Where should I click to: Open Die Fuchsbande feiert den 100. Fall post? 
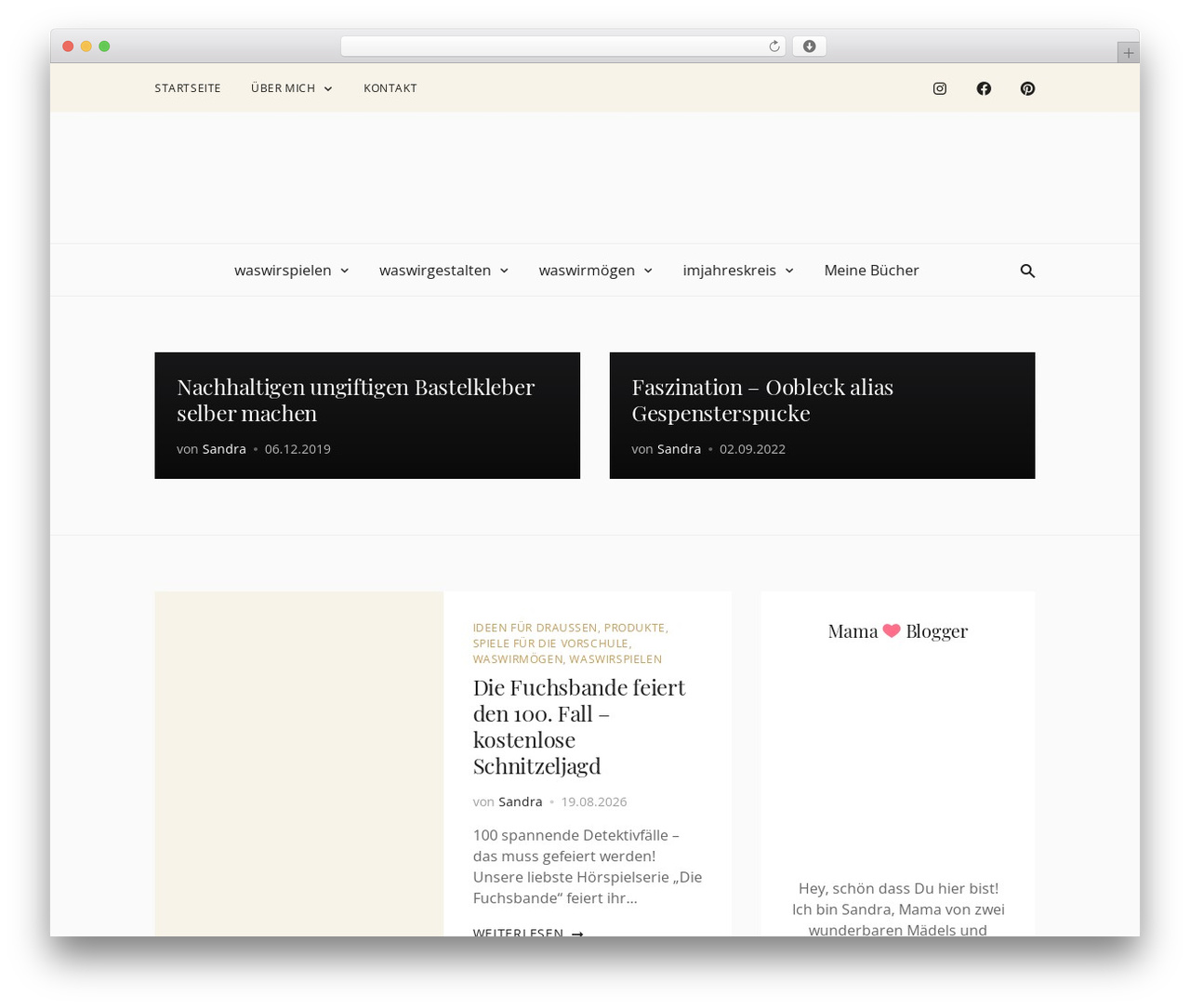[x=578, y=726]
